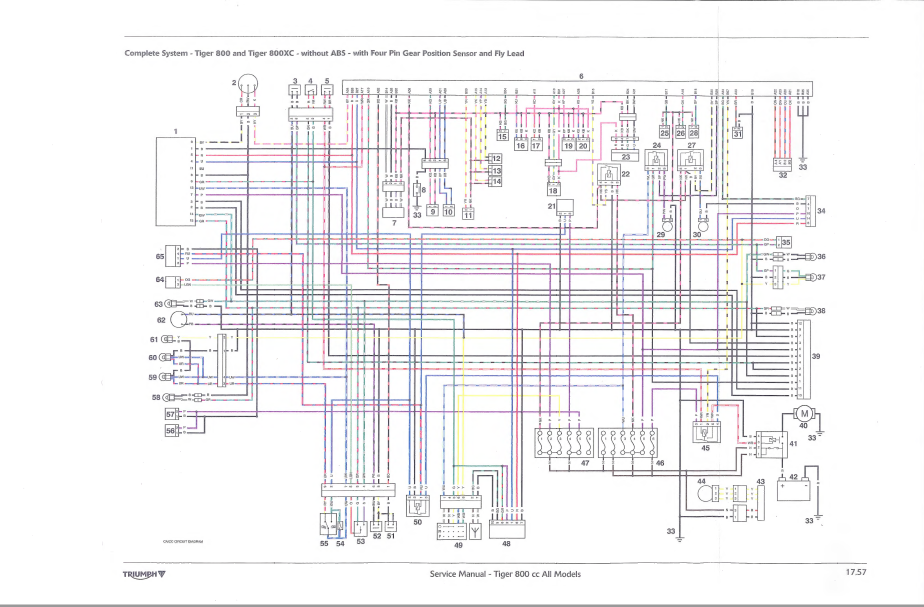Select the boxed number 28

694,133
